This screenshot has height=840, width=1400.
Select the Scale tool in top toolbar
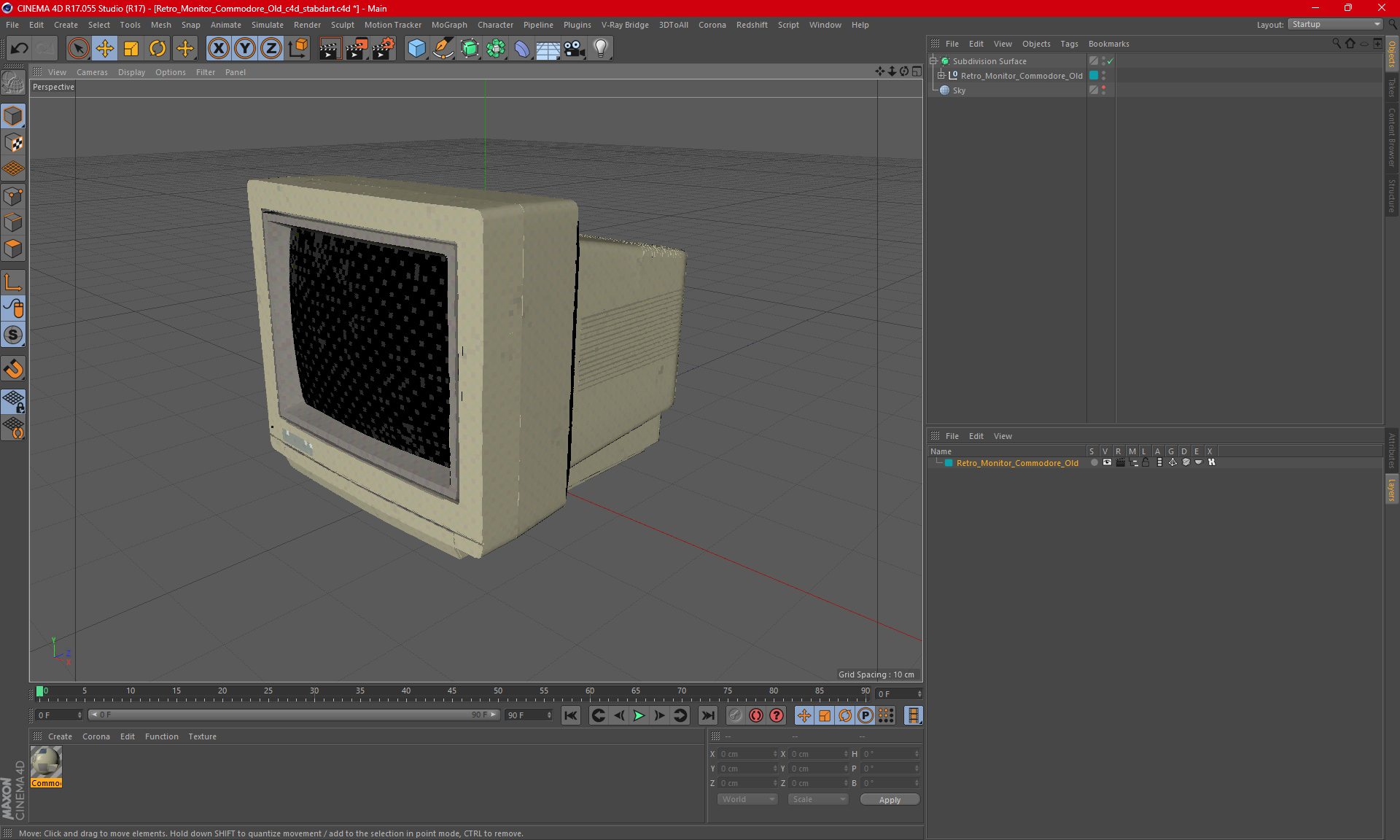[x=131, y=48]
